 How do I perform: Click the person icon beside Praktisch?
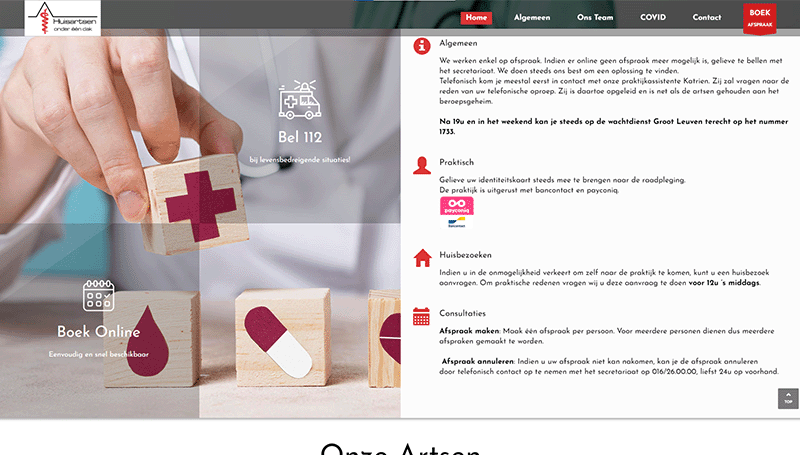(x=422, y=166)
